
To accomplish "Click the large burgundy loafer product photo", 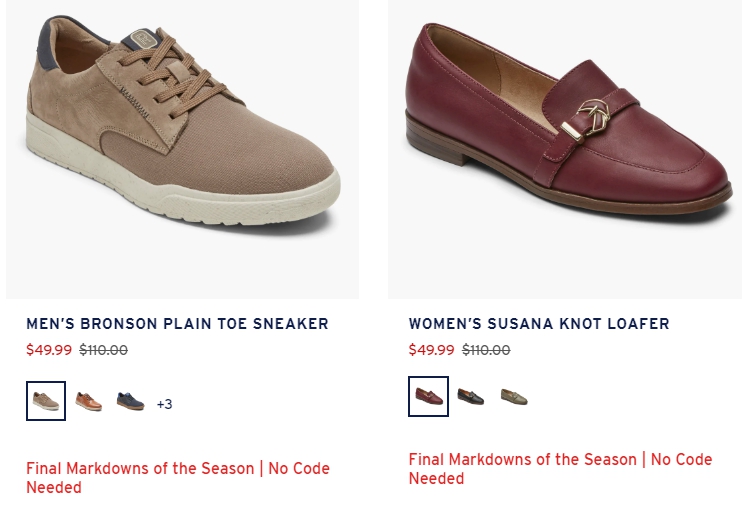I will pyautogui.click(x=565, y=149).
